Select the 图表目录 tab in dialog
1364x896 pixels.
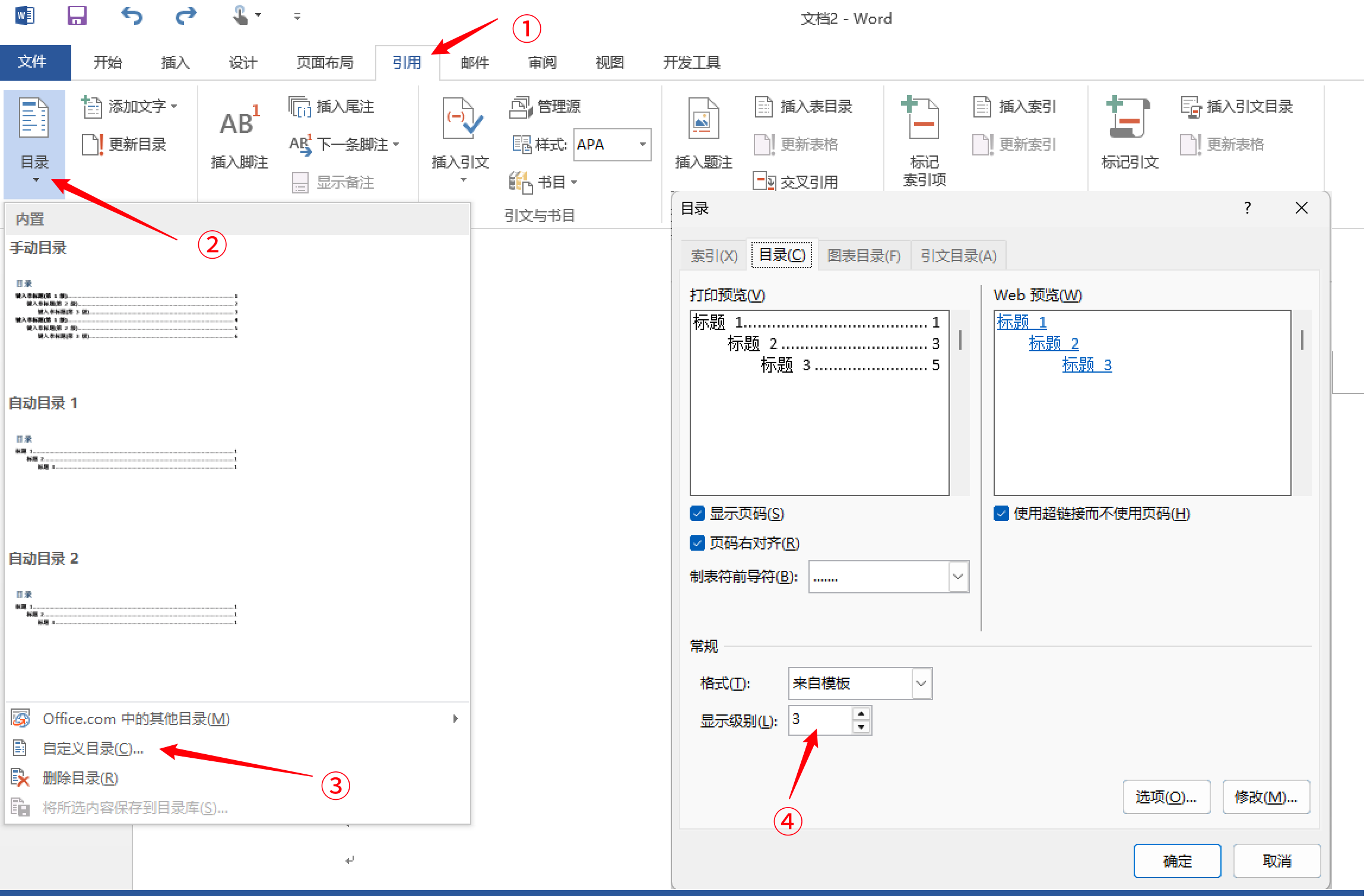point(864,255)
